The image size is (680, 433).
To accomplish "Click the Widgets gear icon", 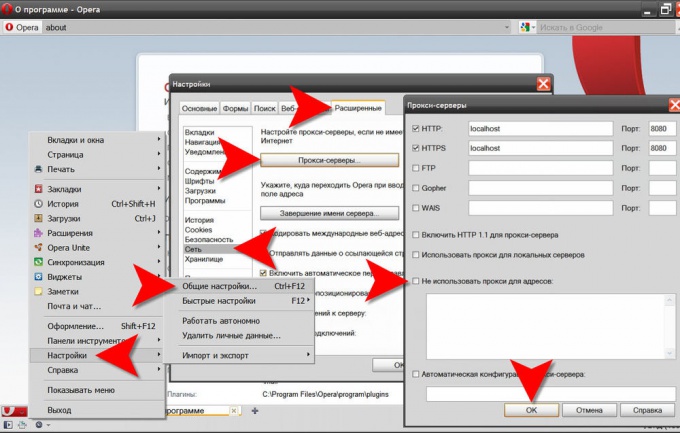I will (38, 277).
